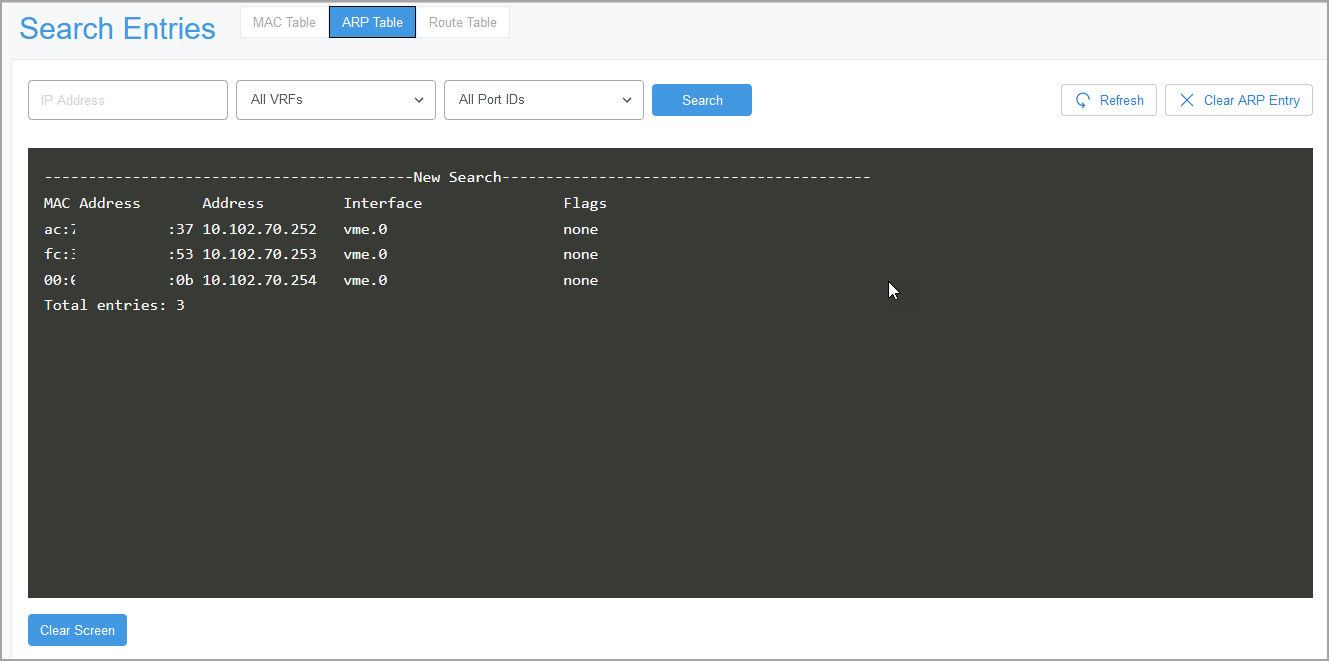Image resolution: width=1329 pixels, height=661 pixels.
Task: Click the chevron arrow in All Port IDs box
Action: pos(627,100)
